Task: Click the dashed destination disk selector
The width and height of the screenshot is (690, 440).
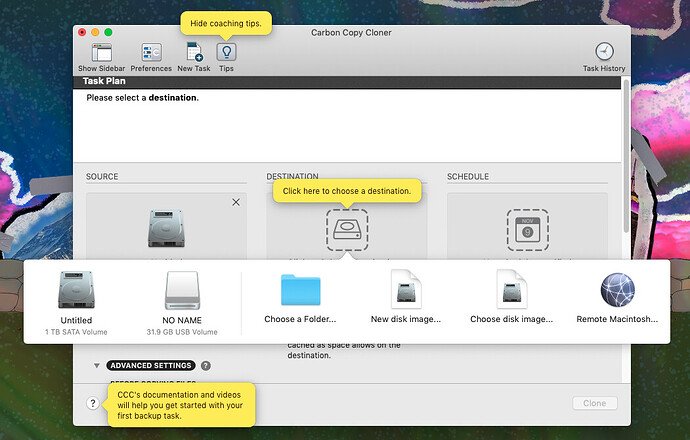Action: pos(347,230)
